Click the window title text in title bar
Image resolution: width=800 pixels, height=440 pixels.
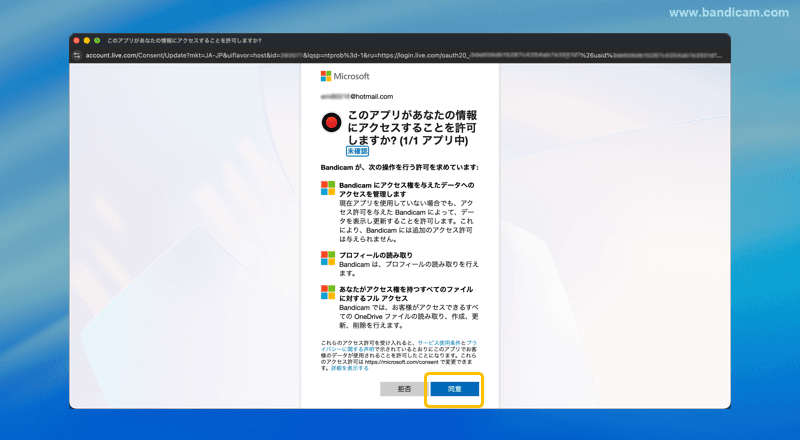coord(184,40)
